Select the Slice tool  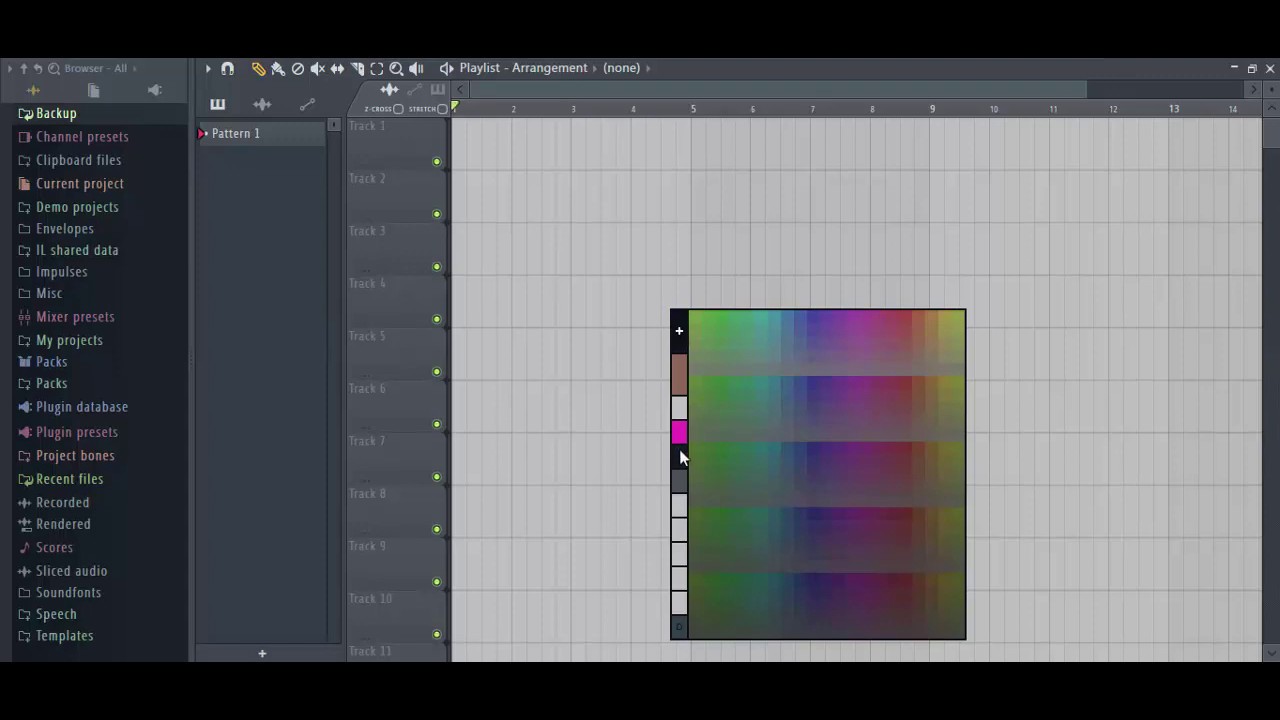pos(357,68)
